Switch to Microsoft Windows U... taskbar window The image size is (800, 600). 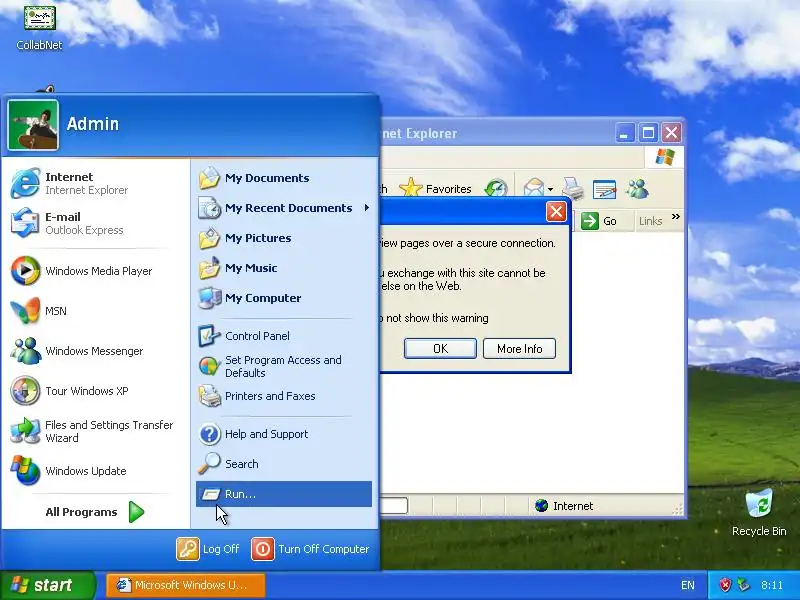coord(186,585)
